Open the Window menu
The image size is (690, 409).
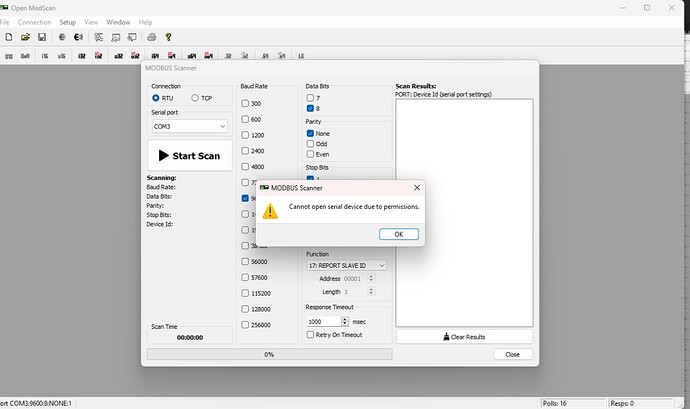point(118,21)
